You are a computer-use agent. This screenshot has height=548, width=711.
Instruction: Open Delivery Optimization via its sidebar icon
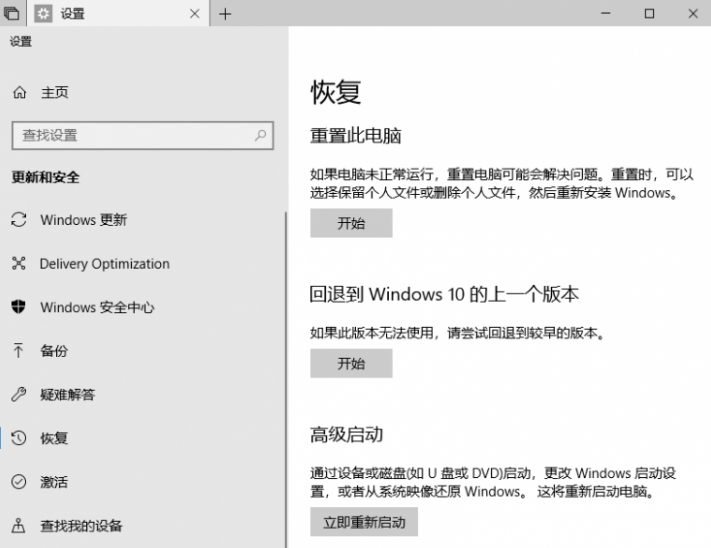coord(18,264)
